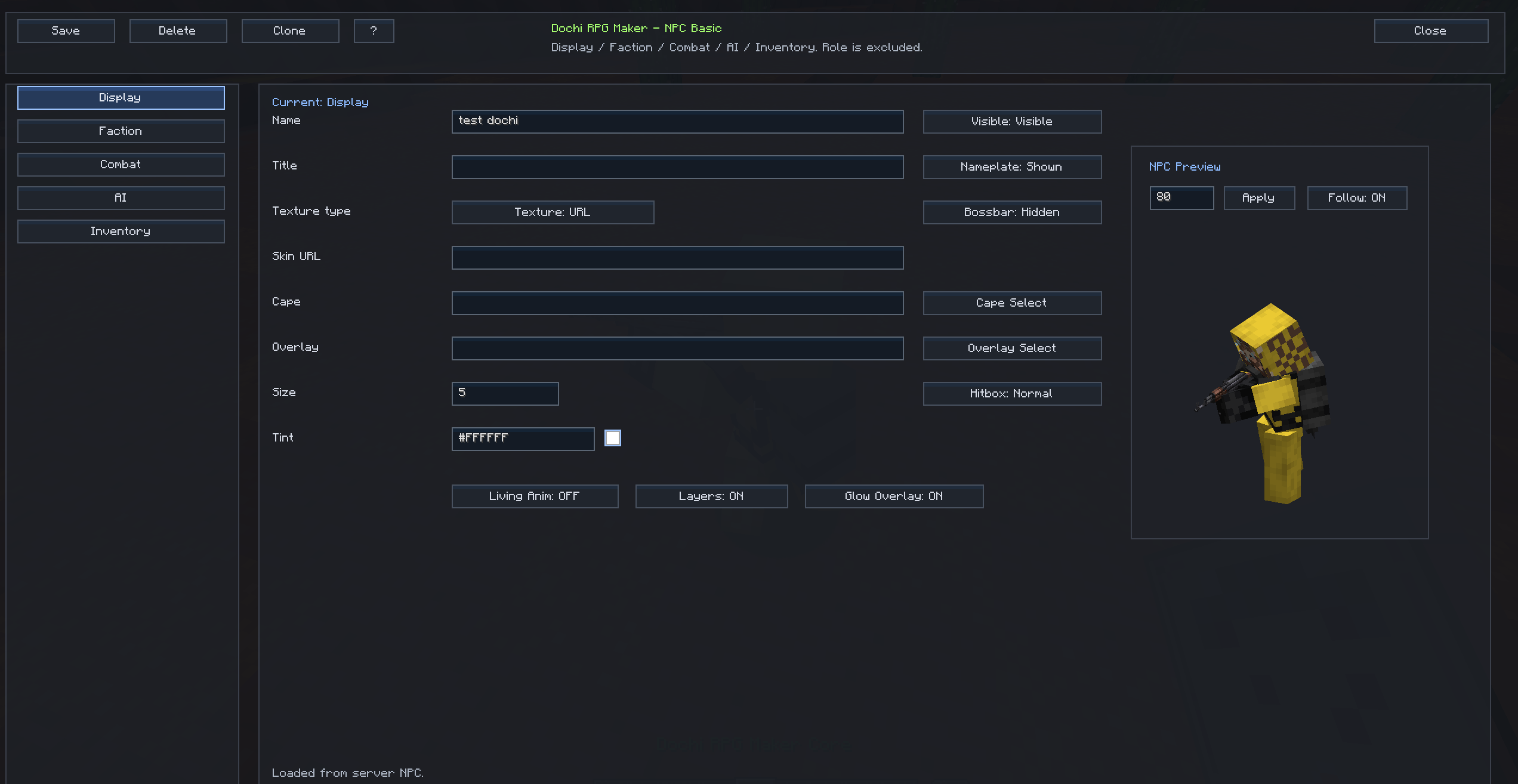
Task: Switch to the Faction tab
Action: click(x=121, y=131)
